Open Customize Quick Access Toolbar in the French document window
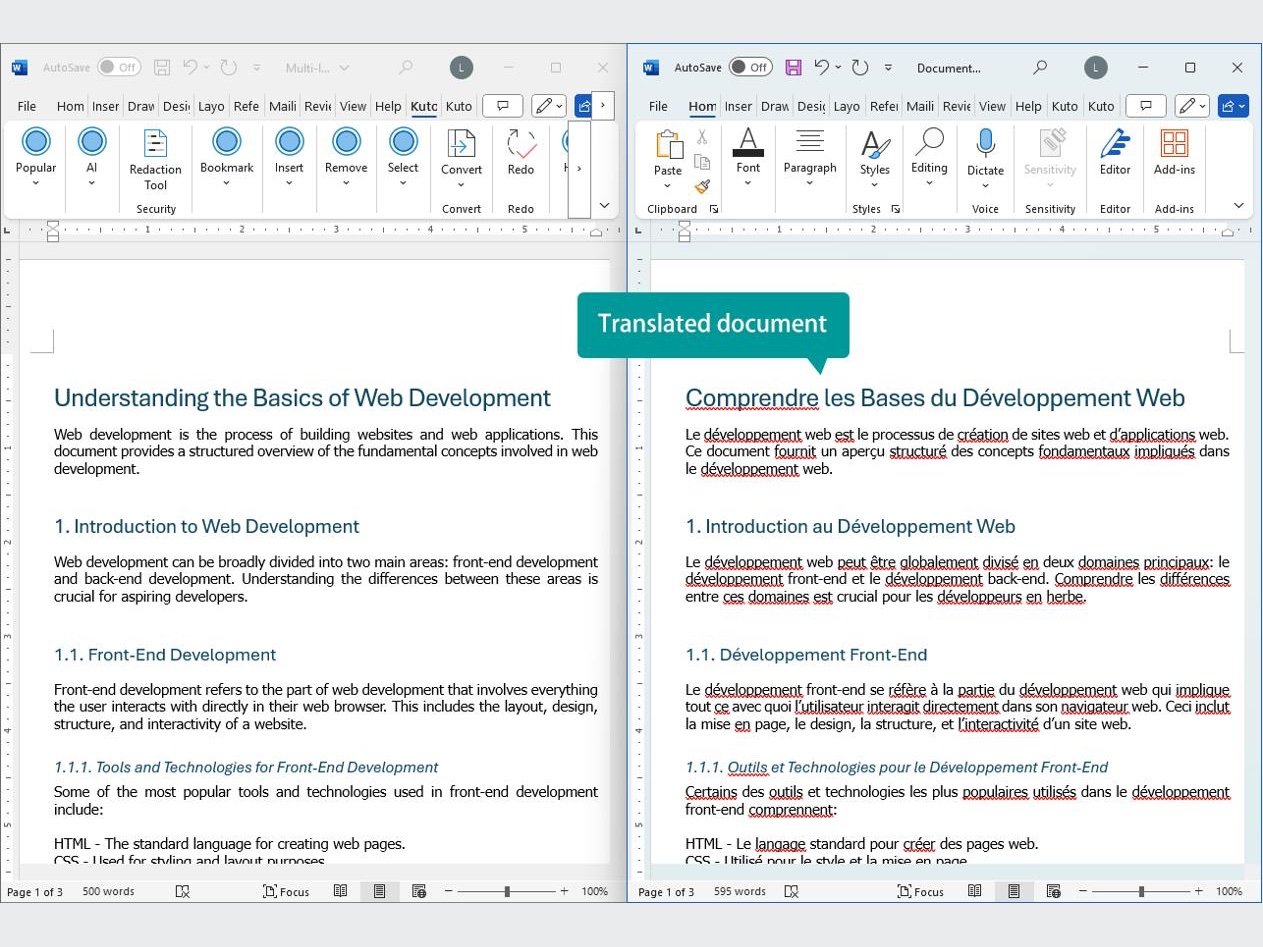The height and width of the screenshot is (947, 1263). [x=888, y=67]
